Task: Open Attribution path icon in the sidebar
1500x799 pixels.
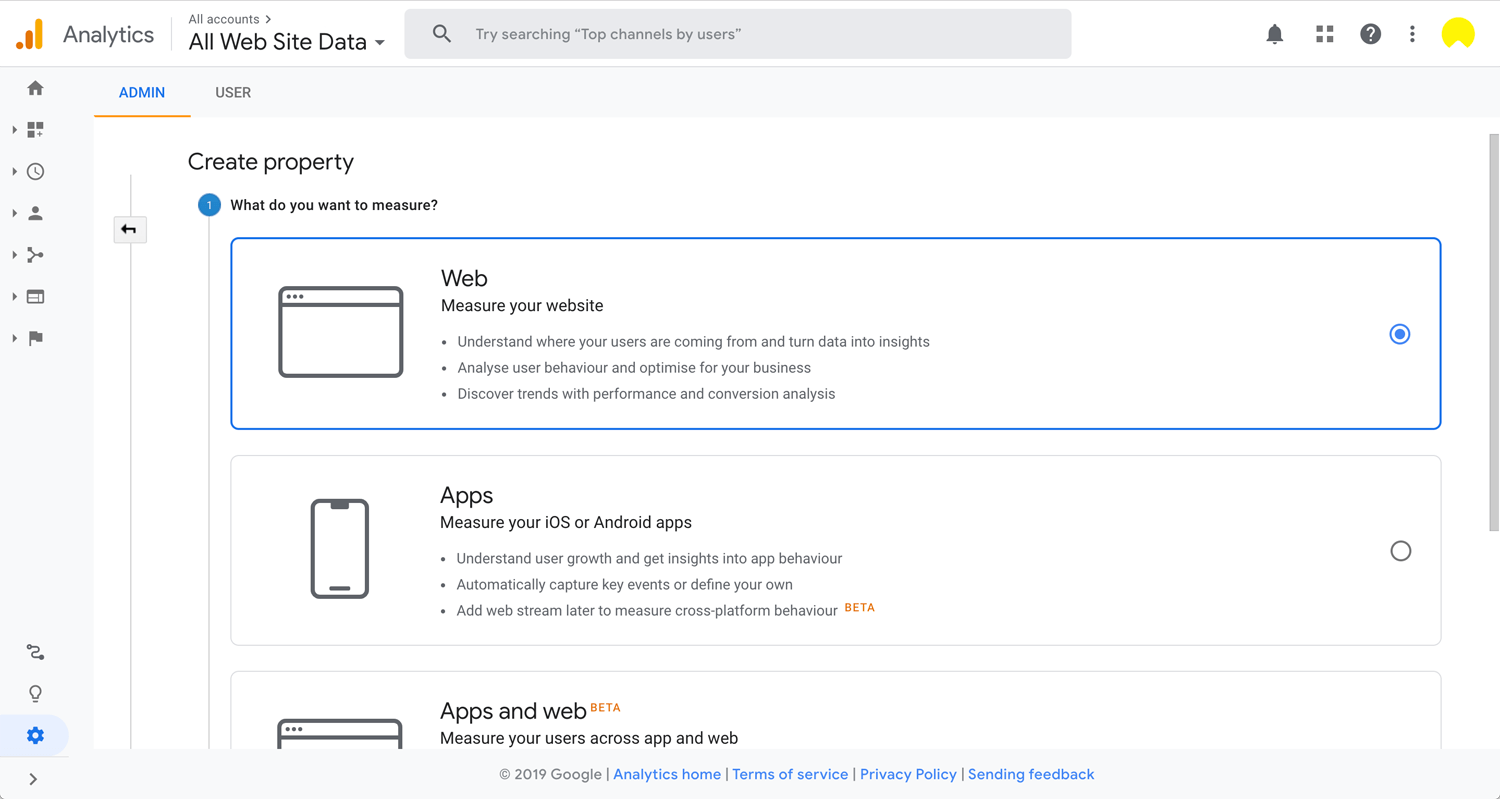Action: (36, 652)
